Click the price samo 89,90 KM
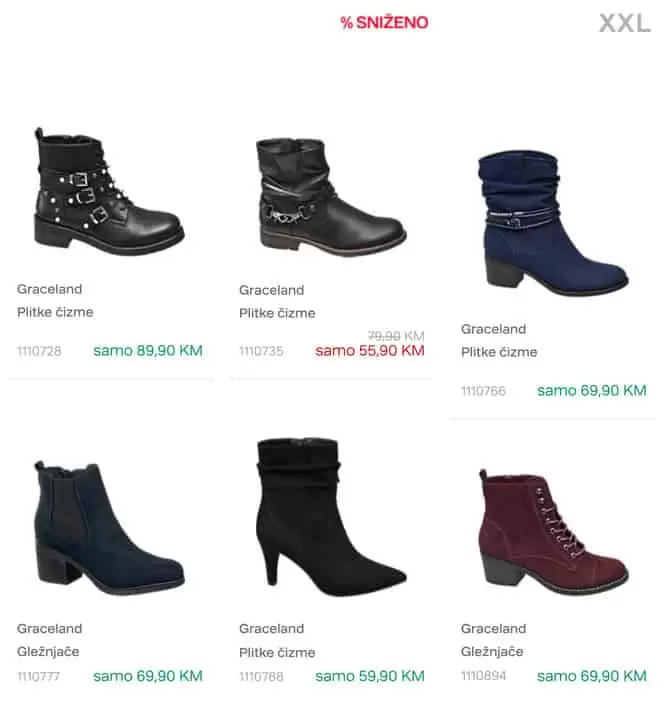 click(148, 351)
